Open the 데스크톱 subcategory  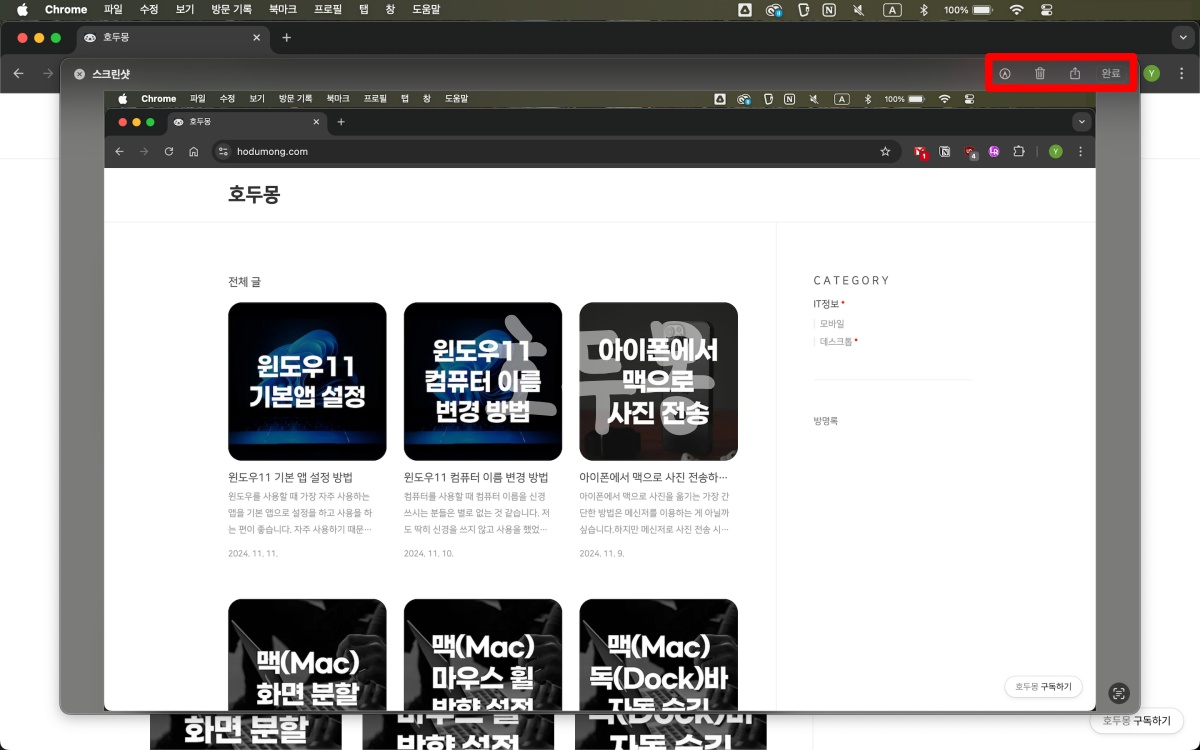click(836, 341)
